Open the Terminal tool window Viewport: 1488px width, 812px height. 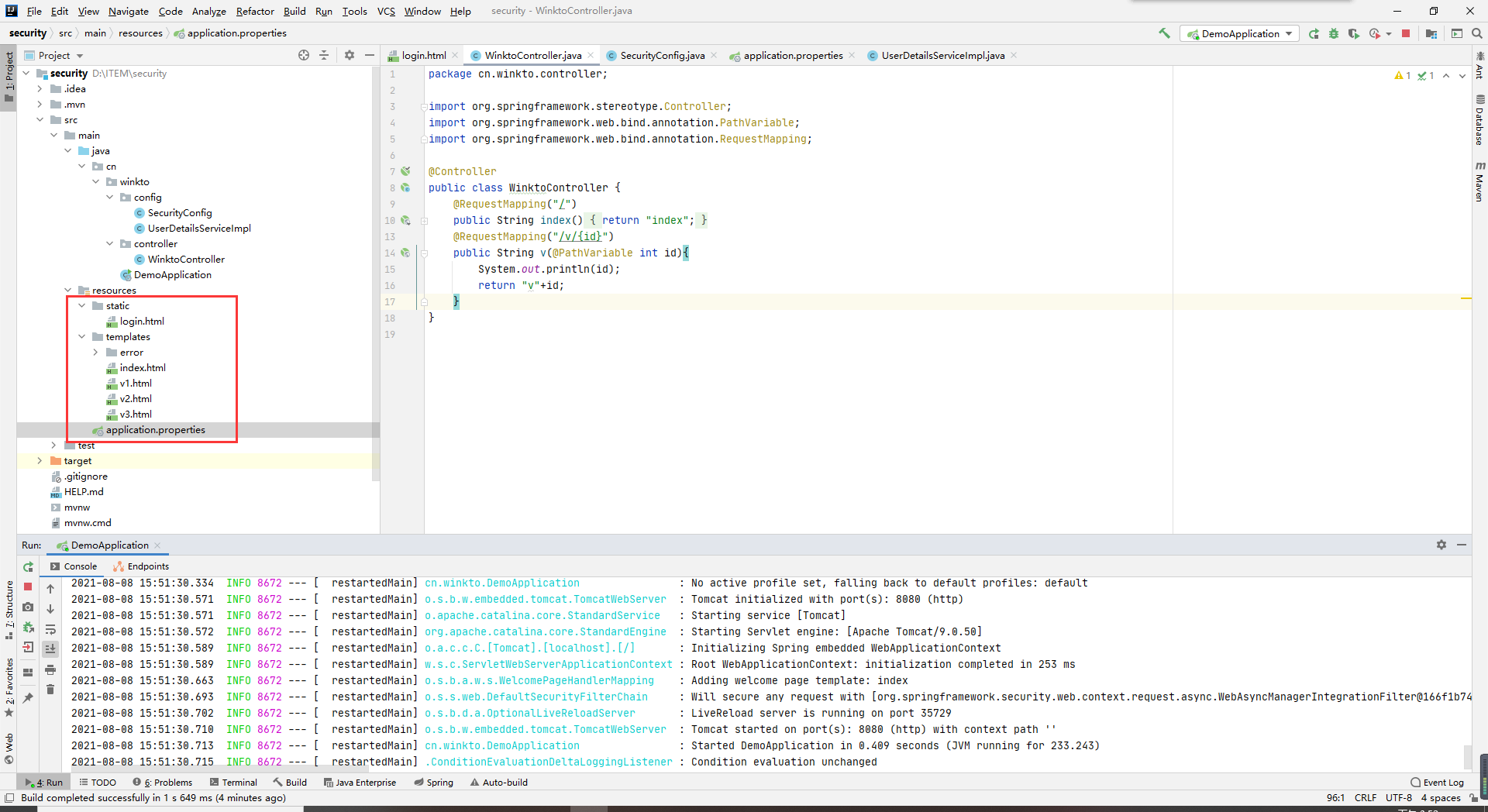[232, 783]
